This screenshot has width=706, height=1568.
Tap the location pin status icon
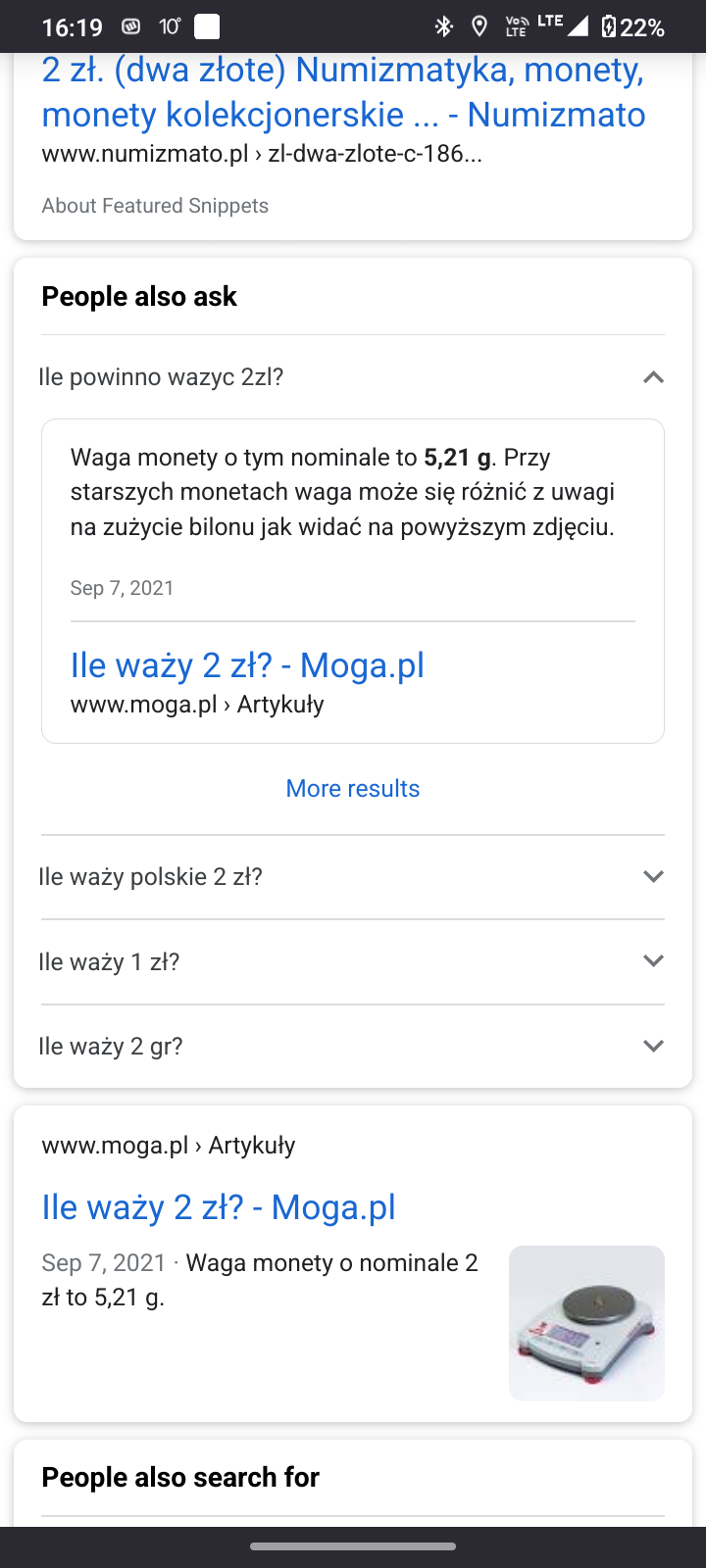479,26
